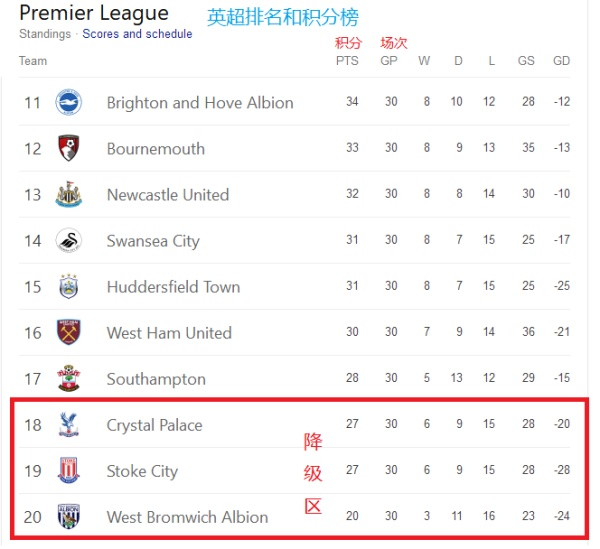Viewport: 600px width, 549px height.
Task: Click the Brighton and Hove Albion crest
Action: (x=68, y=102)
